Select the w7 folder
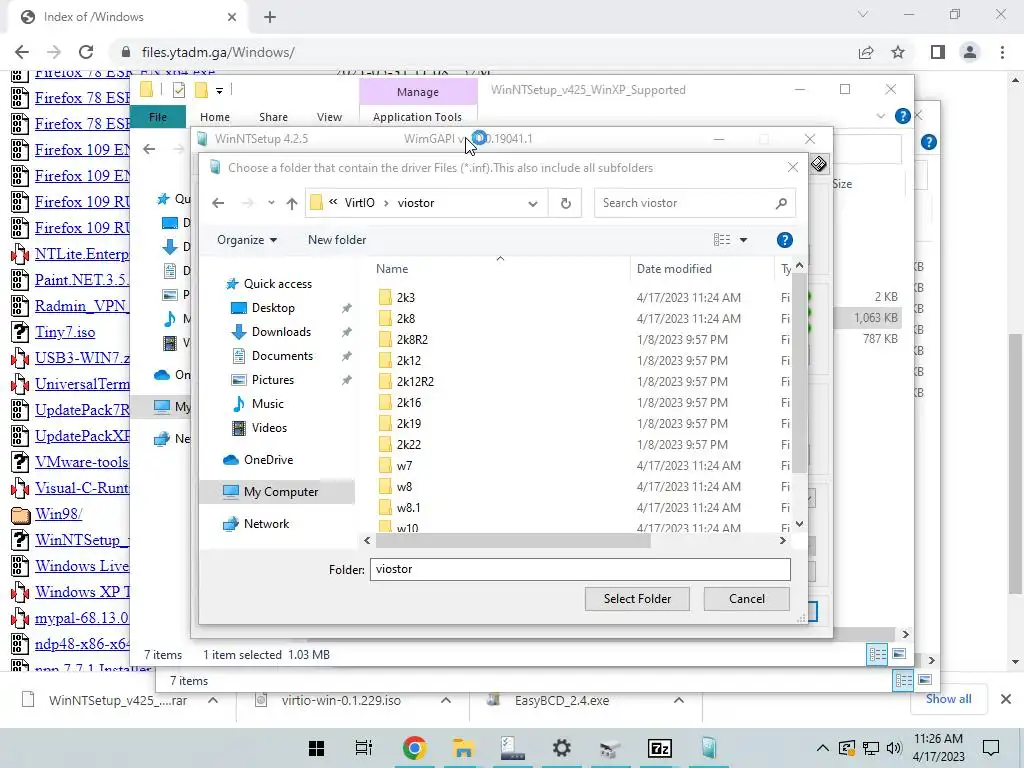This screenshot has width=1024, height=768. click(x=404, y=466)
